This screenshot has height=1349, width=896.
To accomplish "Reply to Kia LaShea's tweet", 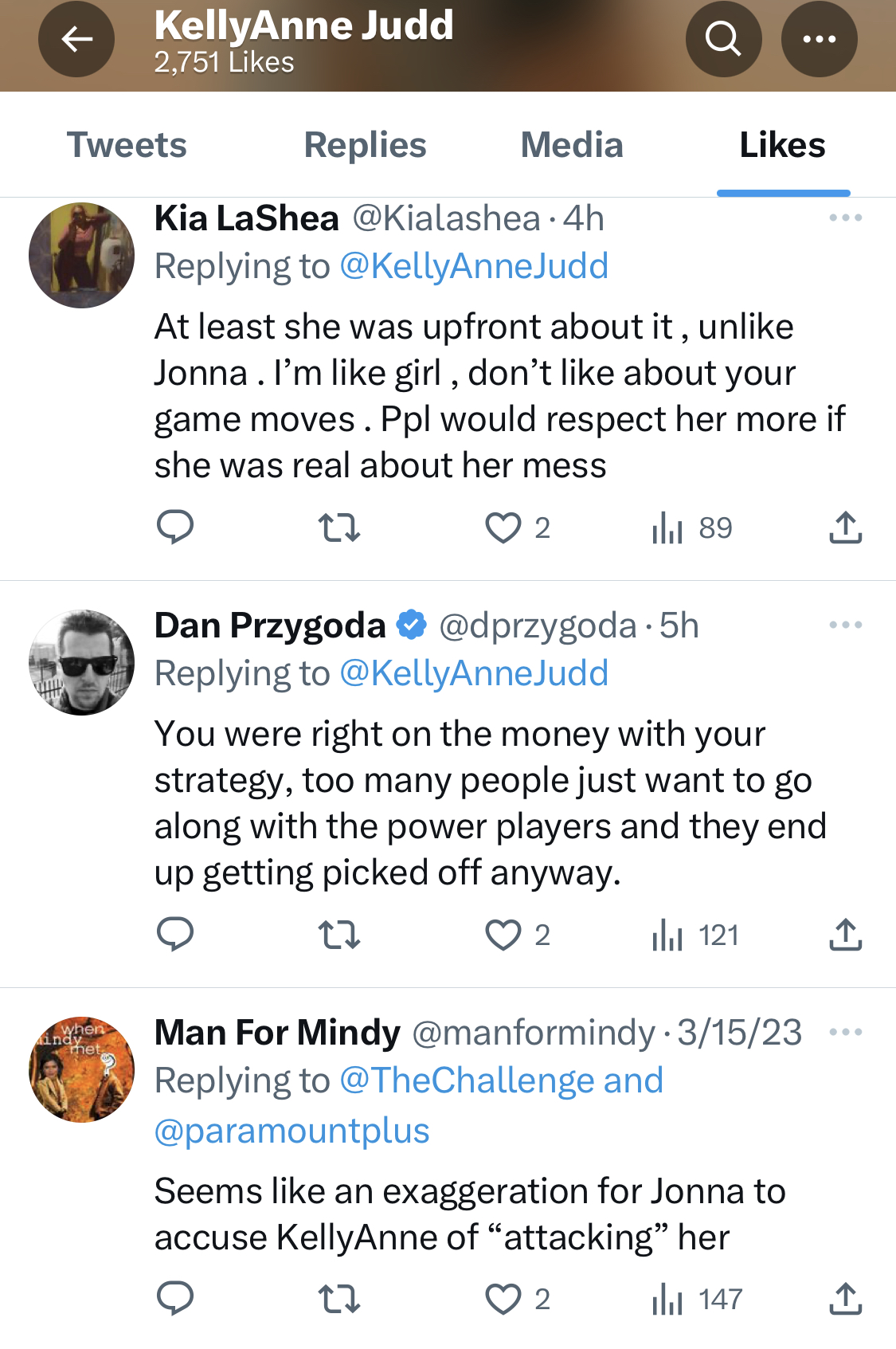I will click(x=175, y=527).
